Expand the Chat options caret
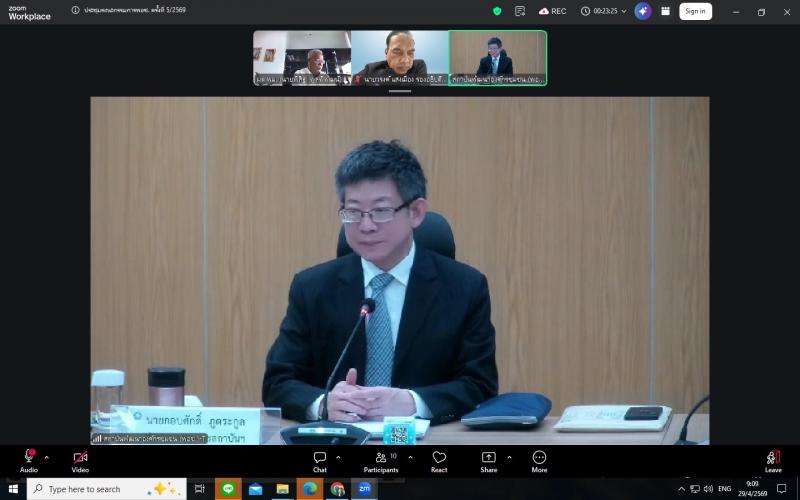 pos(338,457)
